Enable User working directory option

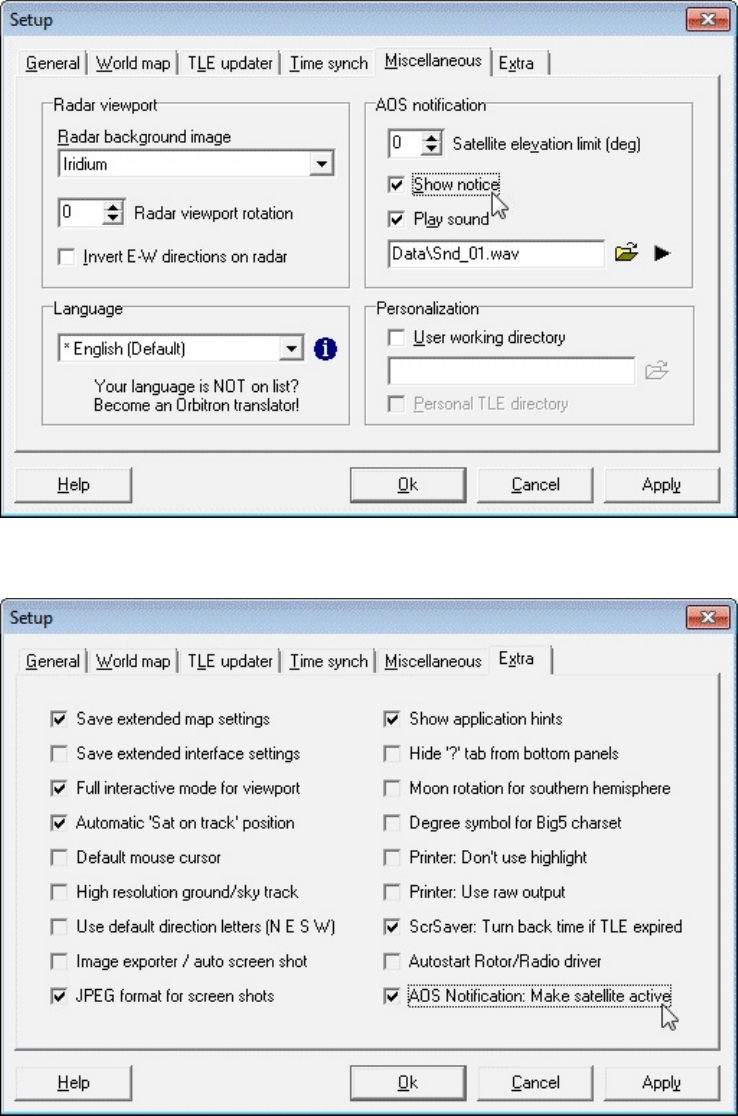coord(396,337)
